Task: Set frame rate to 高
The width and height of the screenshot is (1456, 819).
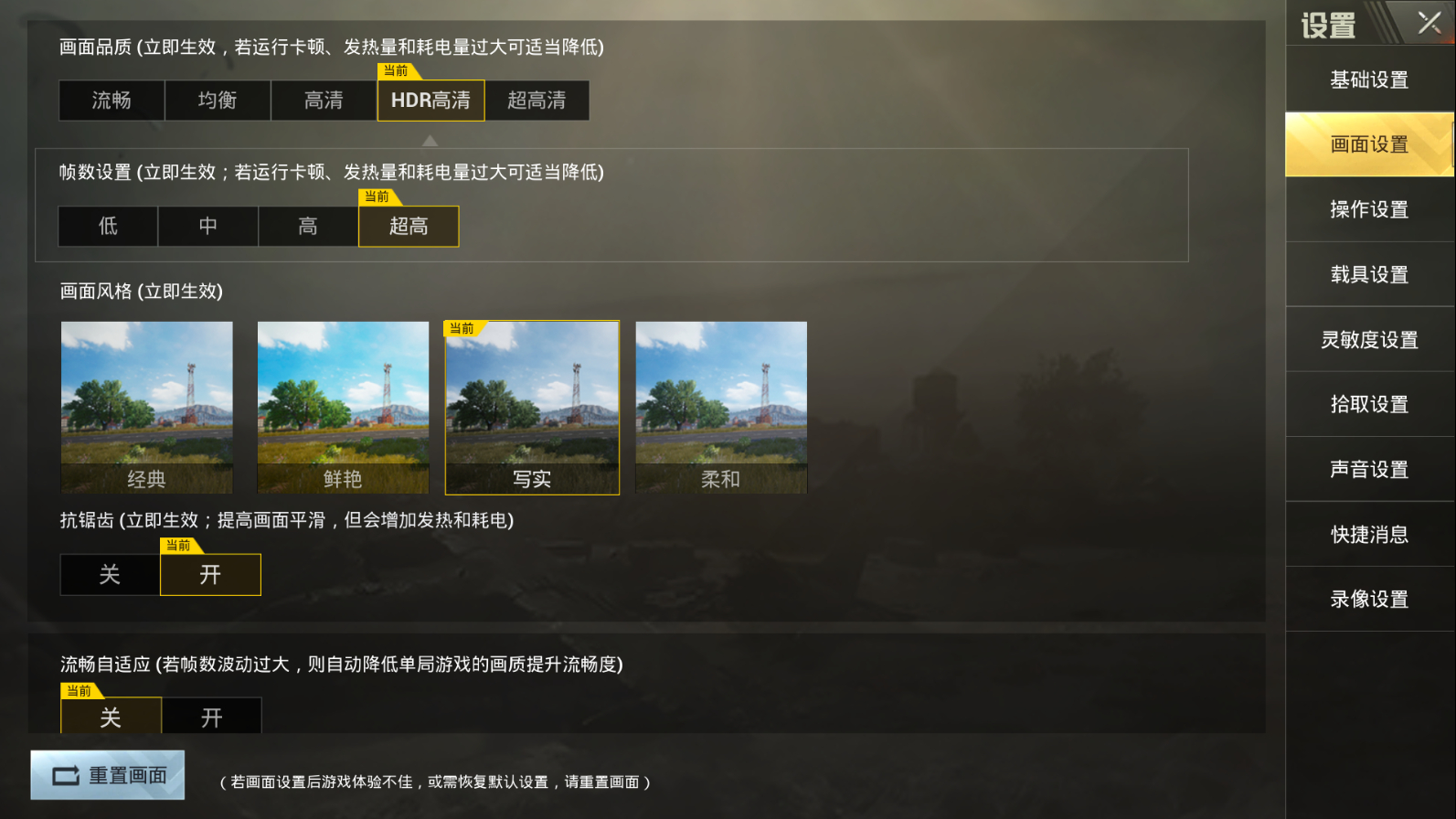Action: coord(308,227)
